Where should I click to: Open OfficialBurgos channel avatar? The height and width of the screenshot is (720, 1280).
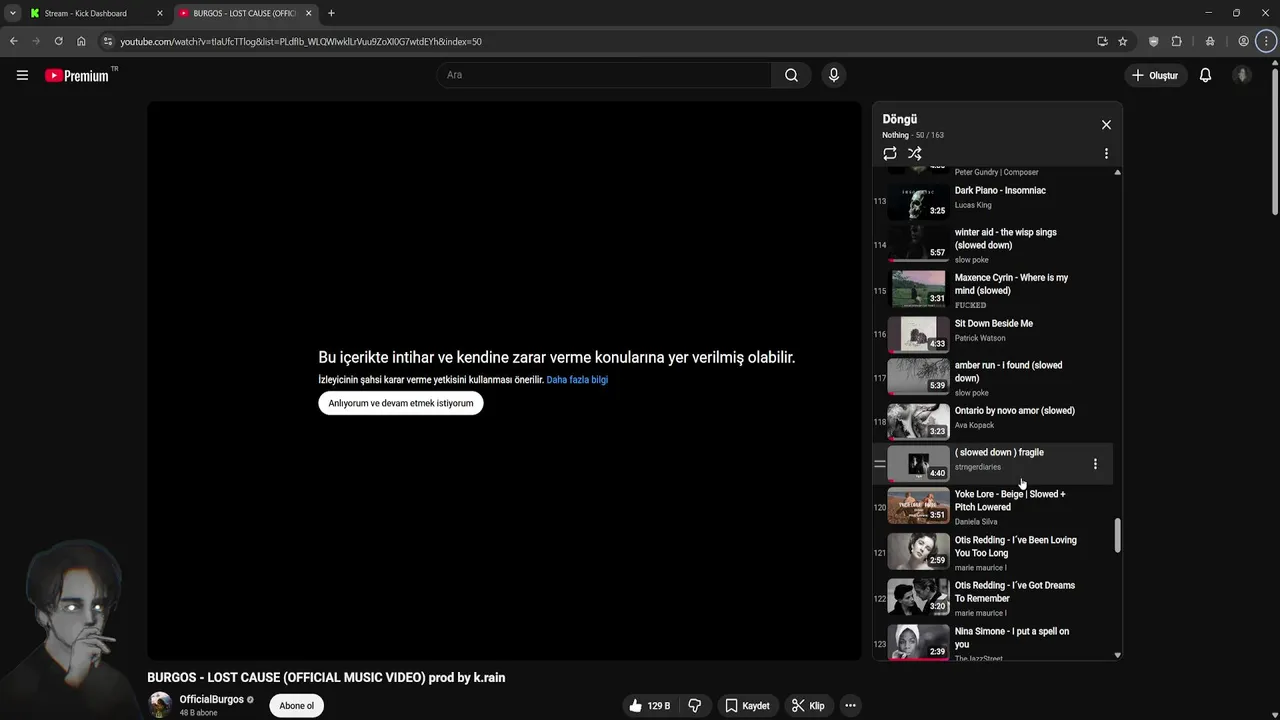point(160,705)
